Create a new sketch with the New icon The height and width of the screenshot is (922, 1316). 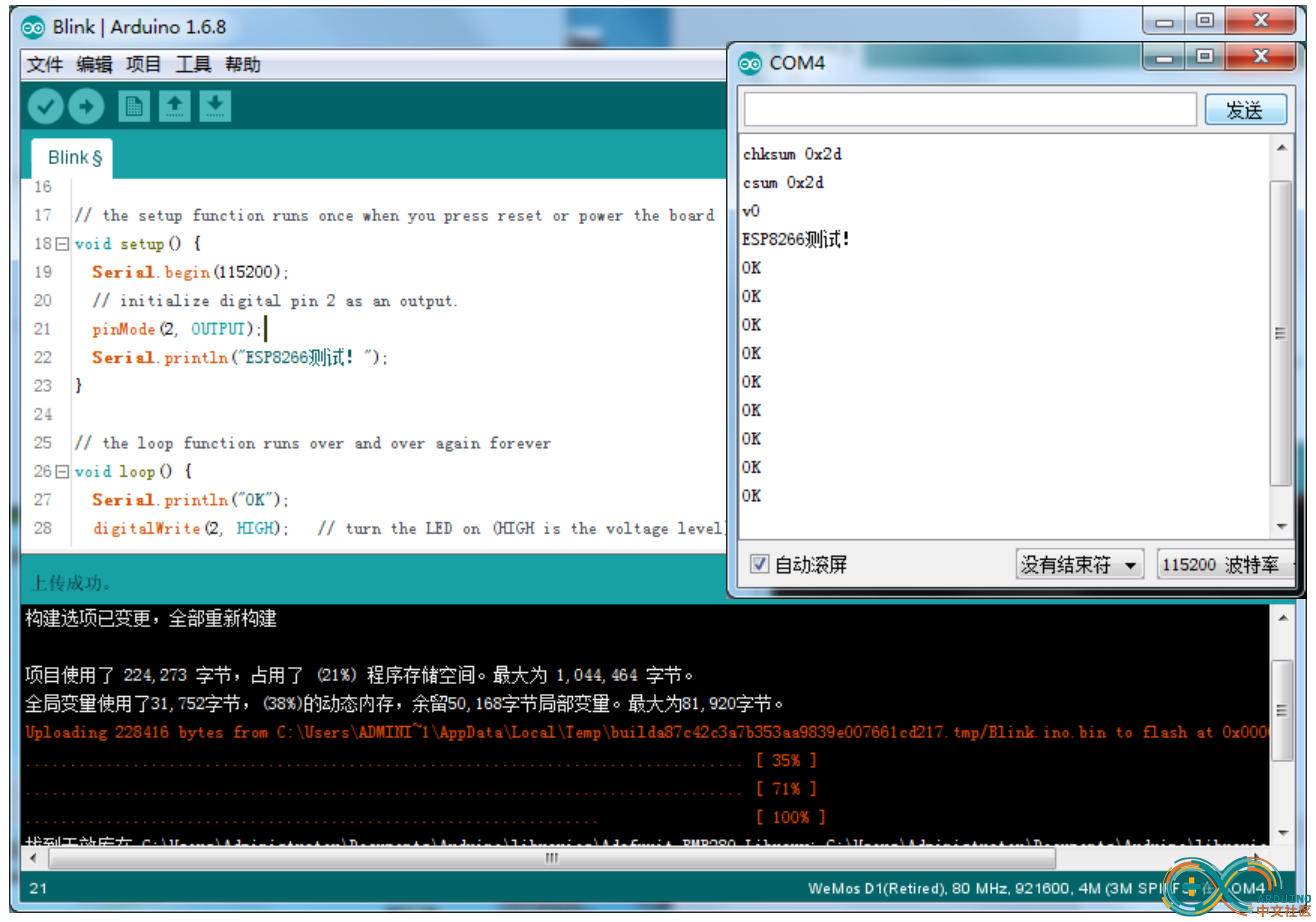134,106
